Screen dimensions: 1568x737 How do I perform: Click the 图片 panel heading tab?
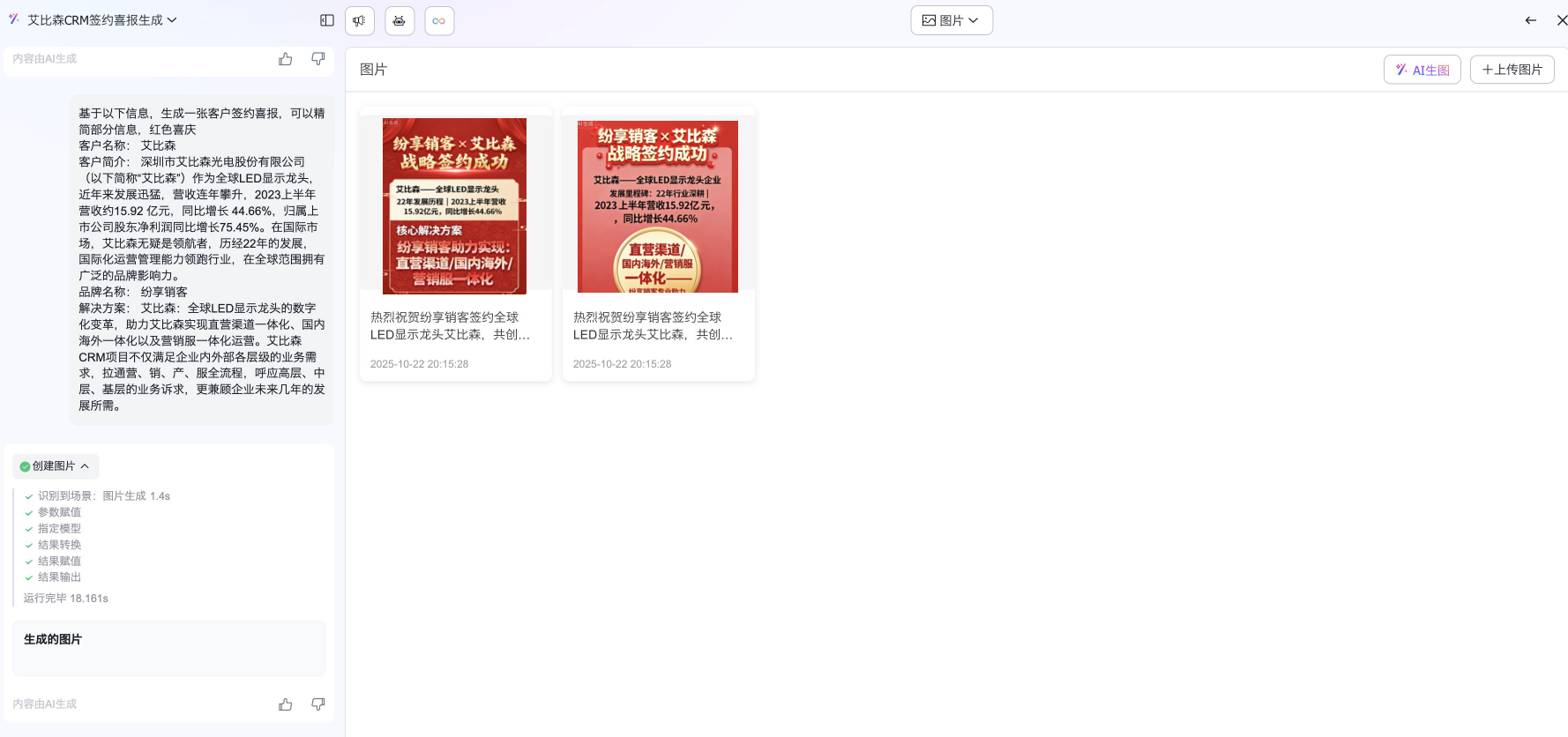tap(374, 70)
